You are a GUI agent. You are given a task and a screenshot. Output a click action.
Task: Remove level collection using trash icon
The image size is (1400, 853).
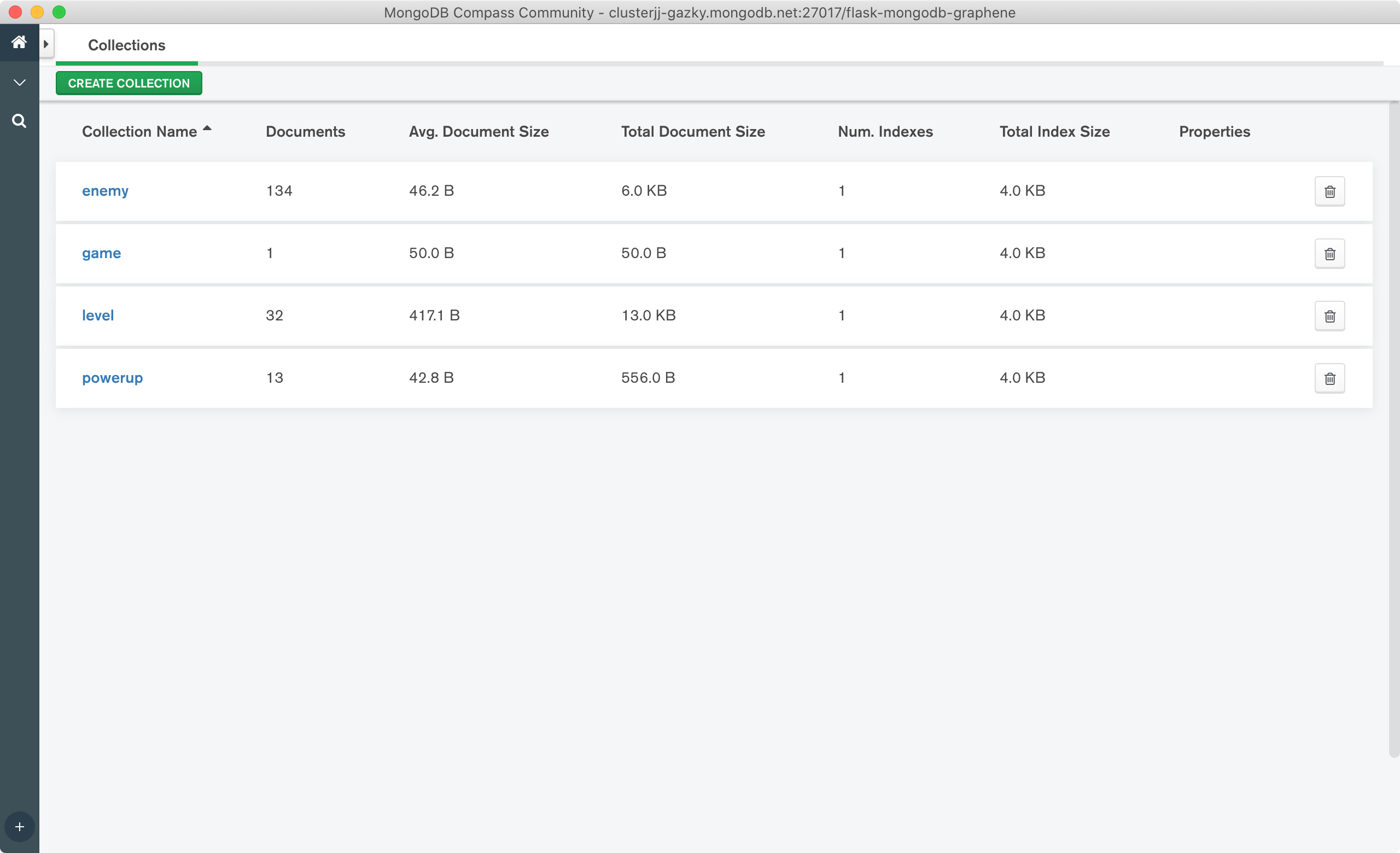[x=1329, y=317]
